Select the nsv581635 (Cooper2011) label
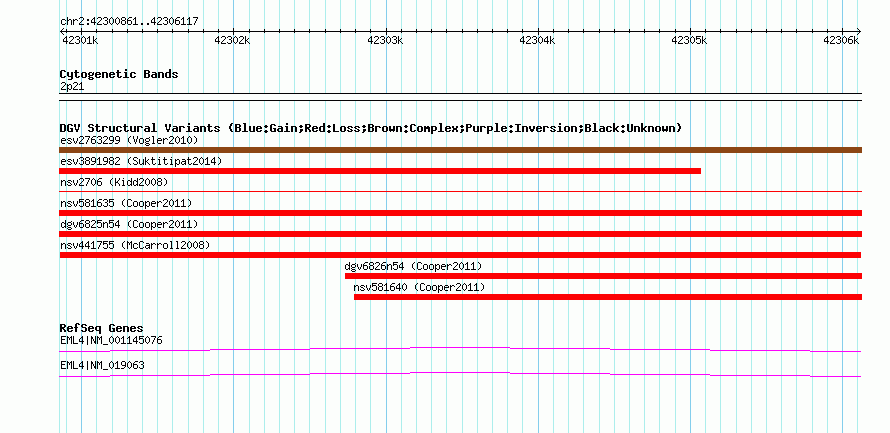Viewport: 890px width, 433px height. tap(126, 203)
